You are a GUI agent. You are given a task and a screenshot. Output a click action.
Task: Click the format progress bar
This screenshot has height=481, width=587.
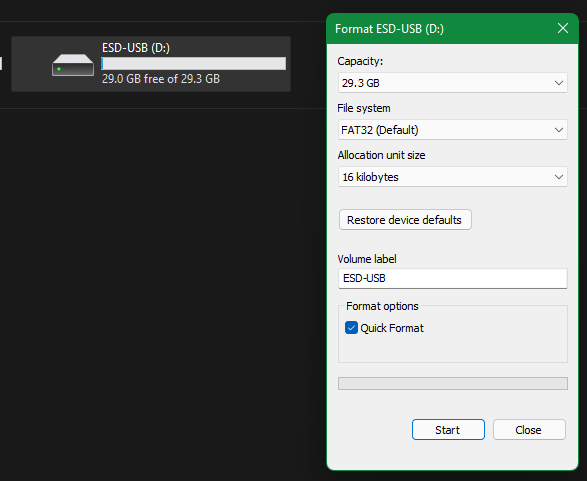(x=453, y=383)
